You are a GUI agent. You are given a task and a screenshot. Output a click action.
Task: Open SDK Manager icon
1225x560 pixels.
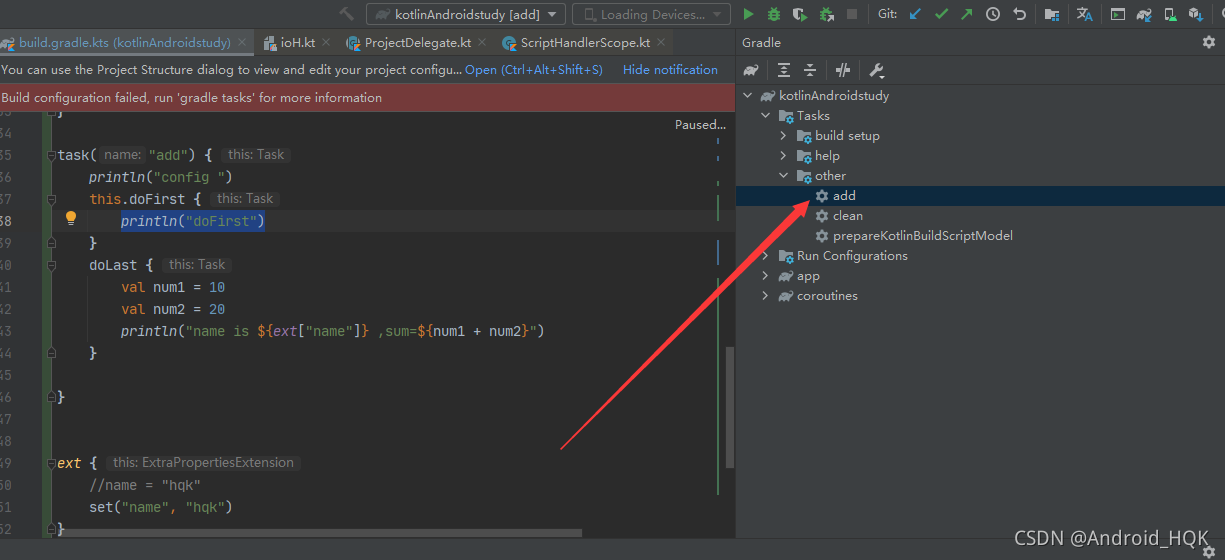pos(1195,14)
